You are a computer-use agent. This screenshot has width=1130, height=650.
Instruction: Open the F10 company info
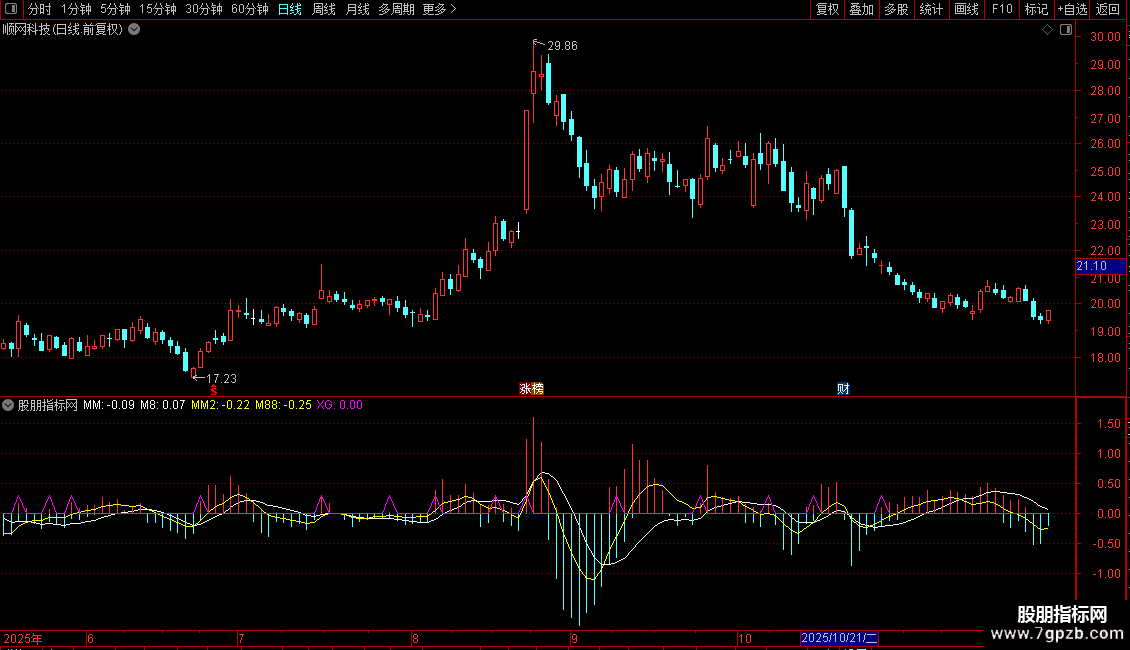click(1002, 9)
